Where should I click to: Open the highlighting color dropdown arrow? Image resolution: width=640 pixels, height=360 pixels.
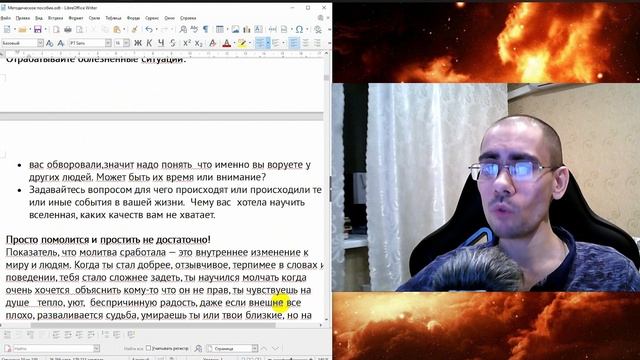tap(250, 43)
